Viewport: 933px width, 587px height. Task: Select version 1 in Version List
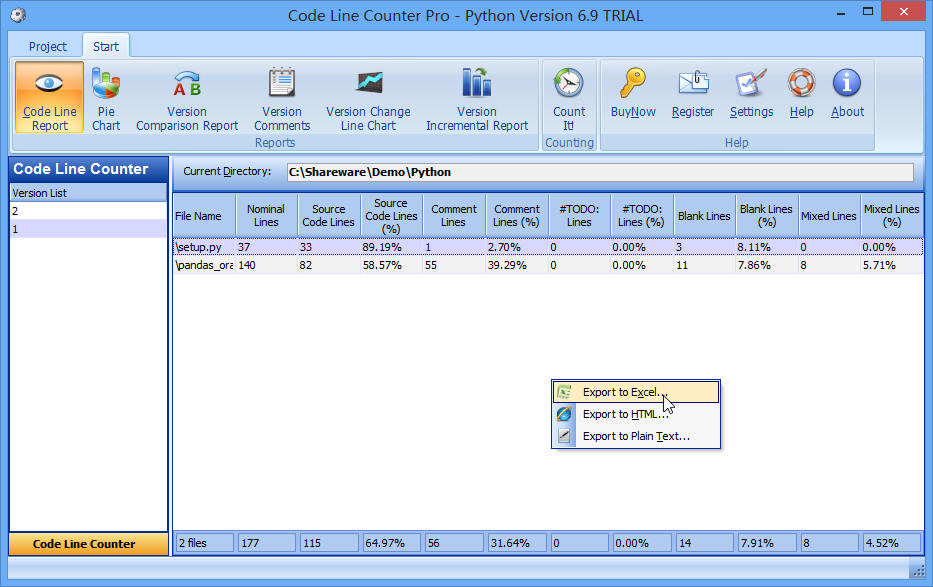(x=89, y=229)
